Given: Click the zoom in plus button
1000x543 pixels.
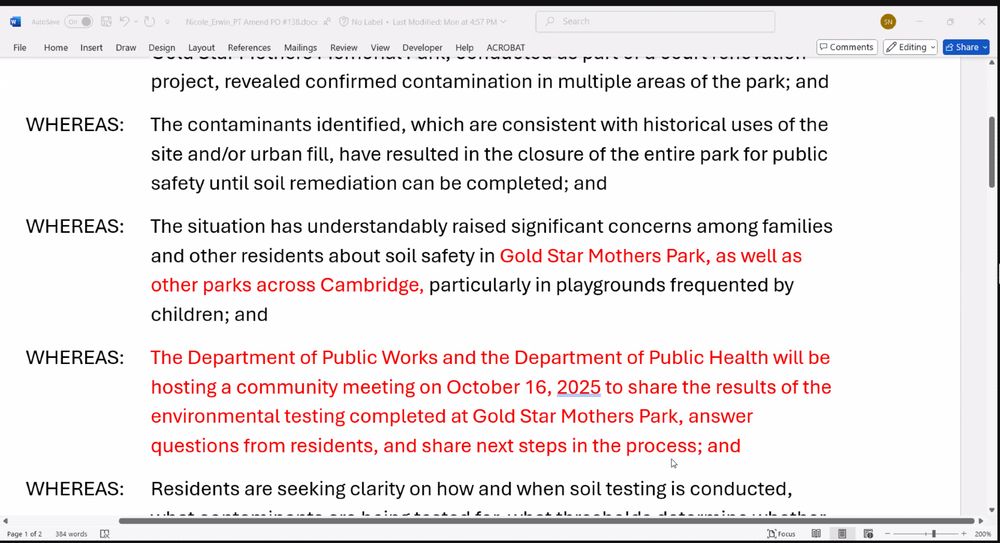Looking at the screenshot, I should coord(964,534).
